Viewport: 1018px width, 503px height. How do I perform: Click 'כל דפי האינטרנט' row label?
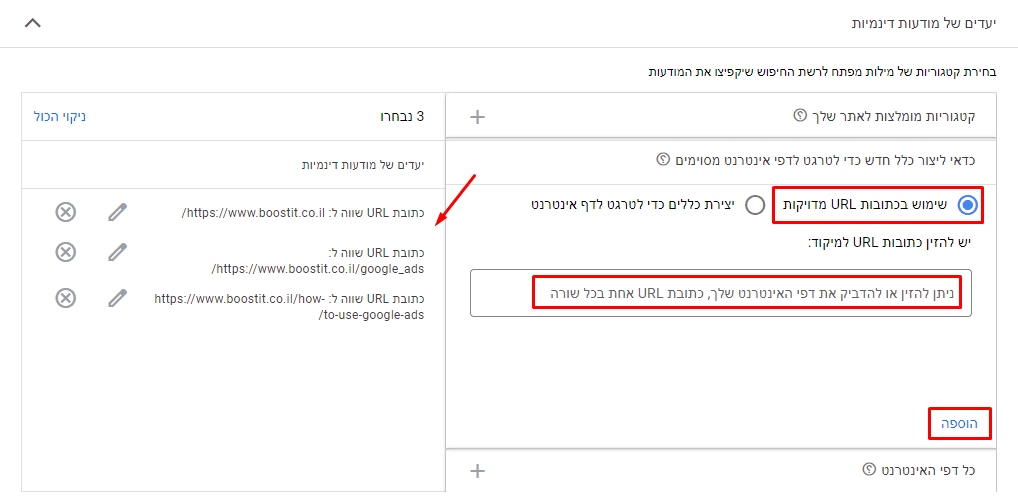928,470
